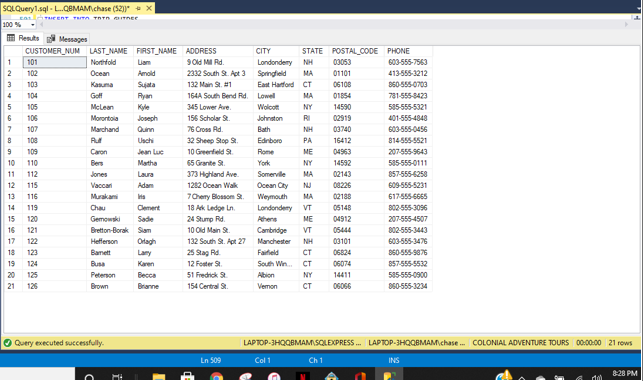Open File Explorer from the taskbar
Screen dimensions: 643x381
(159, 376)
